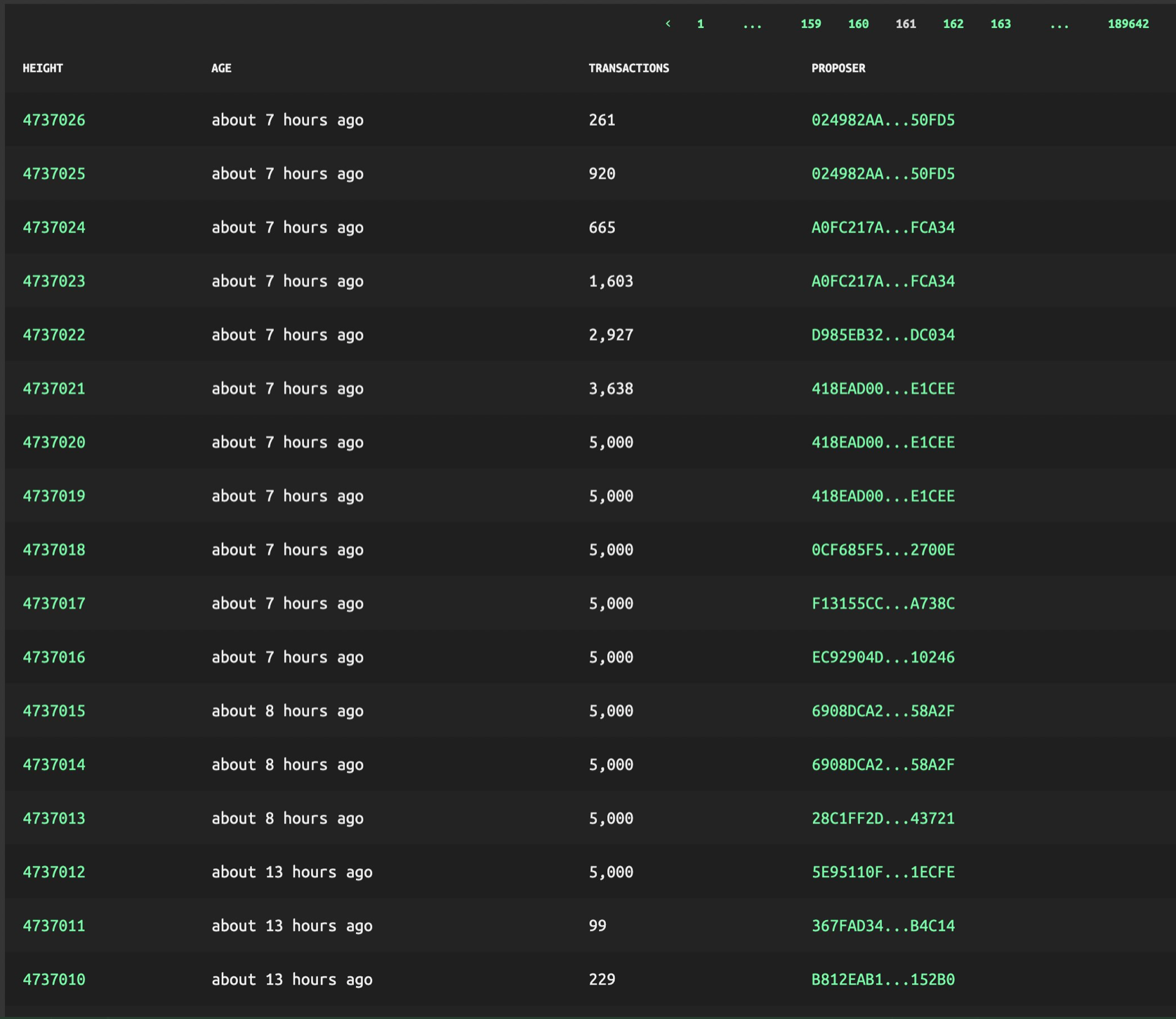Screen dimensions: 1176x1019
Task: Open proposer 418EAD00...E1CEE in block 4737020 row
Action: click(883, 442)
